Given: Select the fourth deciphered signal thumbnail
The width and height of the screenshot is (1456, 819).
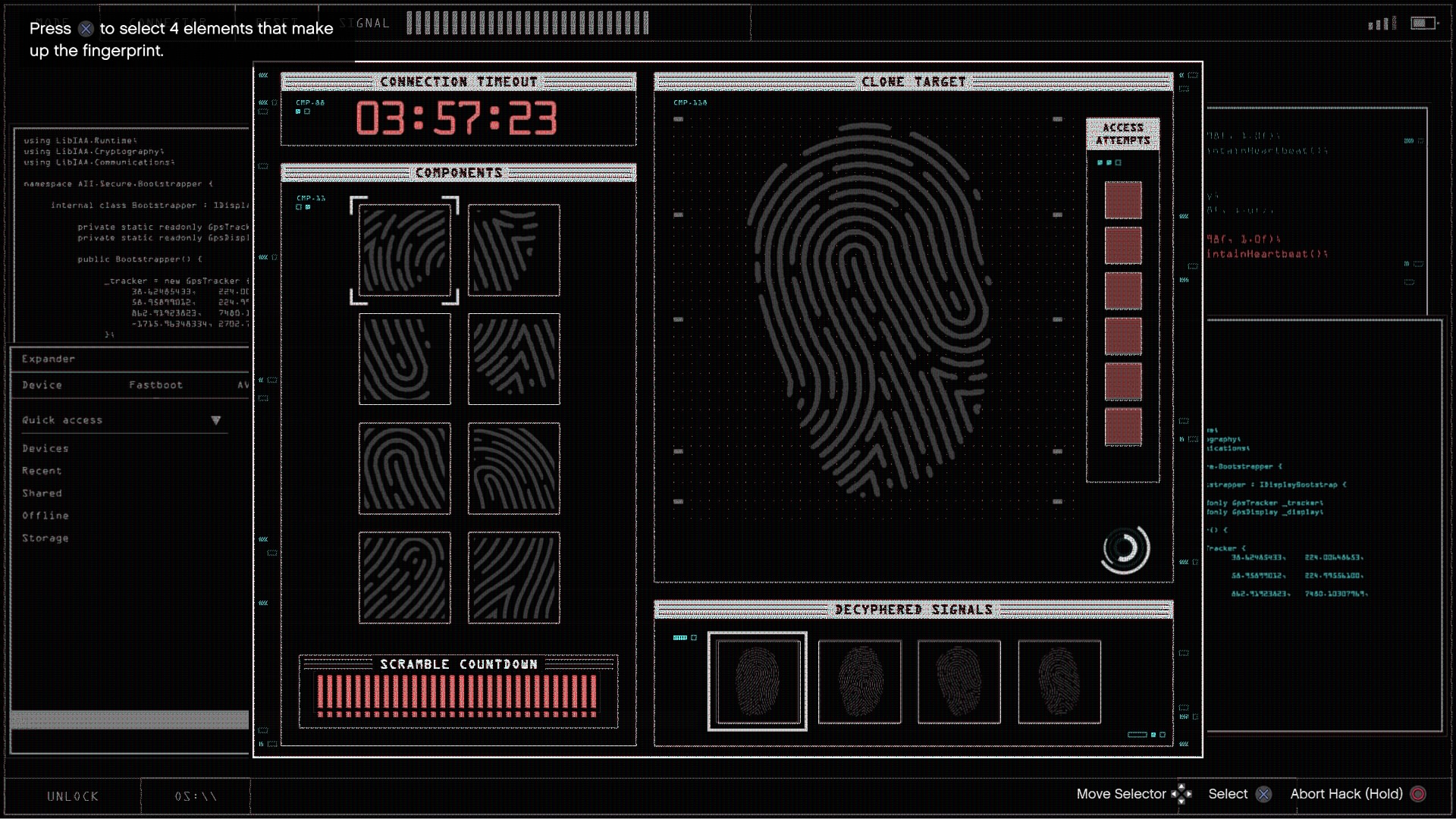Looking at the screenshot, I should tap(1059, 682).
